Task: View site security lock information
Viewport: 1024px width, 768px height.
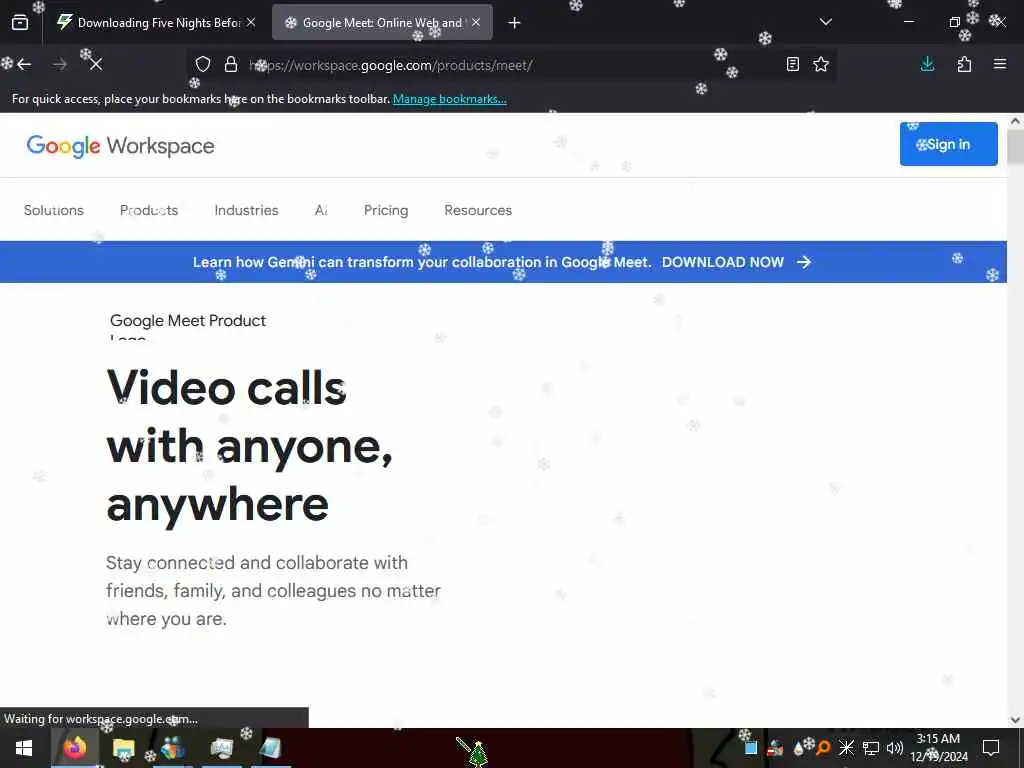Action: click(231, 64)
